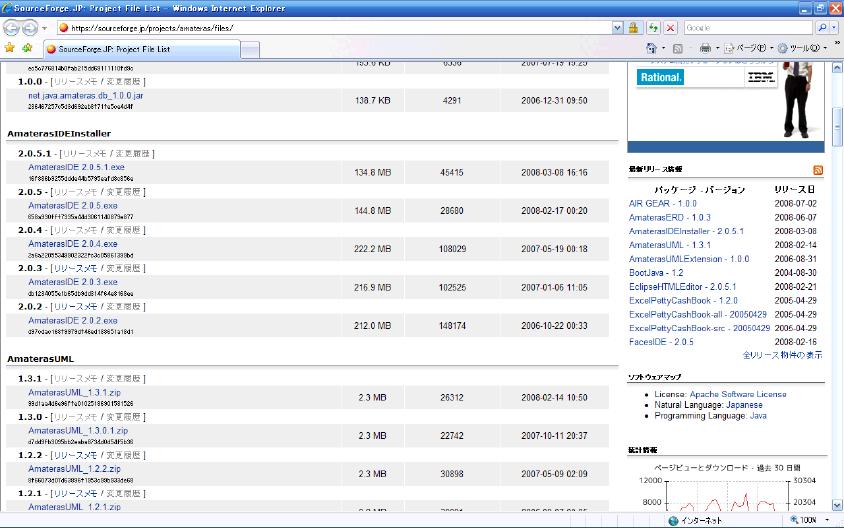Screen dimensions: 844x528
Task: Go forward with the browser Forward arrow
Action: [x=30, y=27]
